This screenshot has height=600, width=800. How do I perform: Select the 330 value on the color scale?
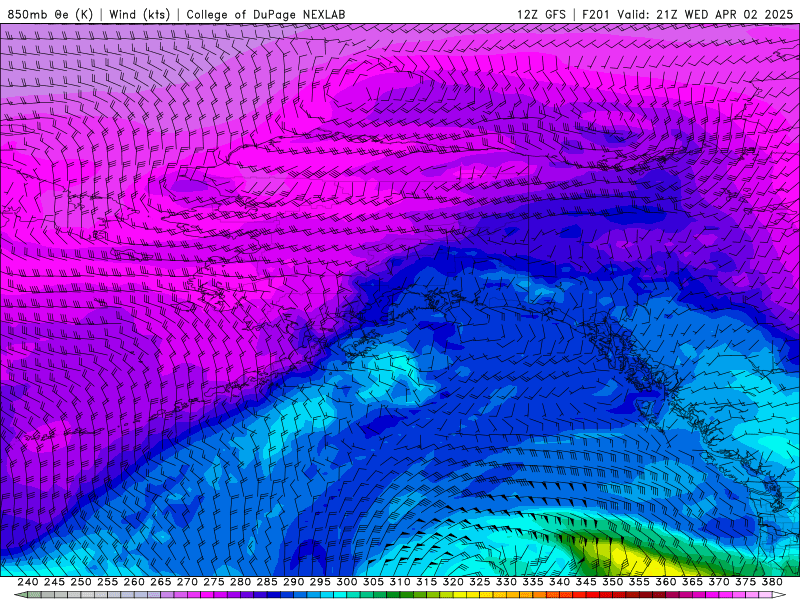506,582
